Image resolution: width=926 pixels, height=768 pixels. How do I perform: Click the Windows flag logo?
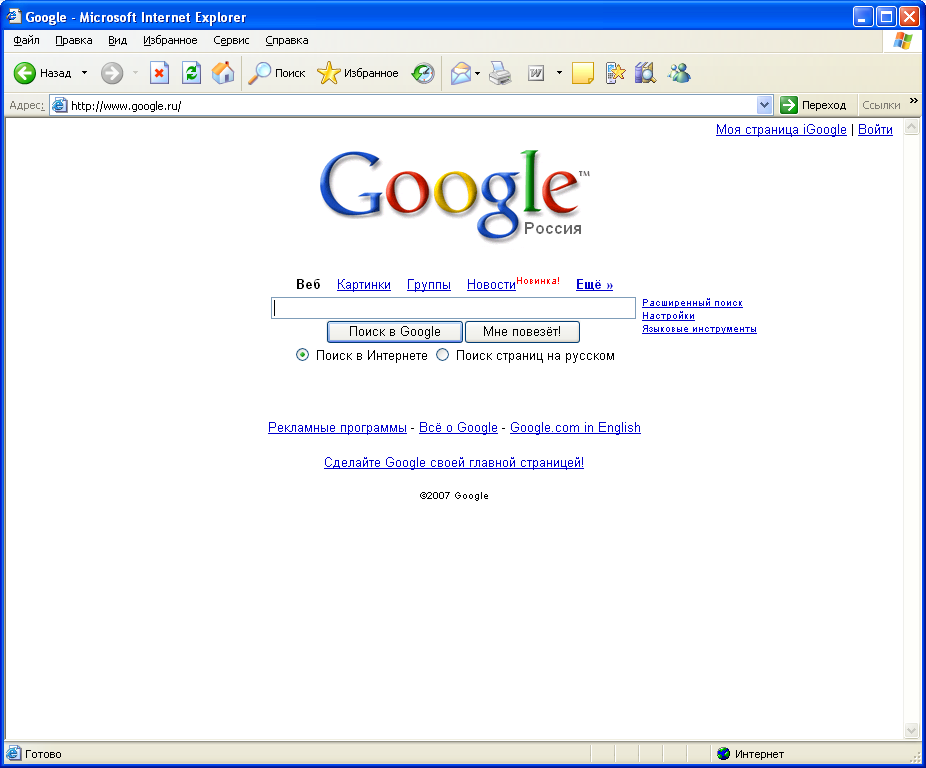point(902,41)
